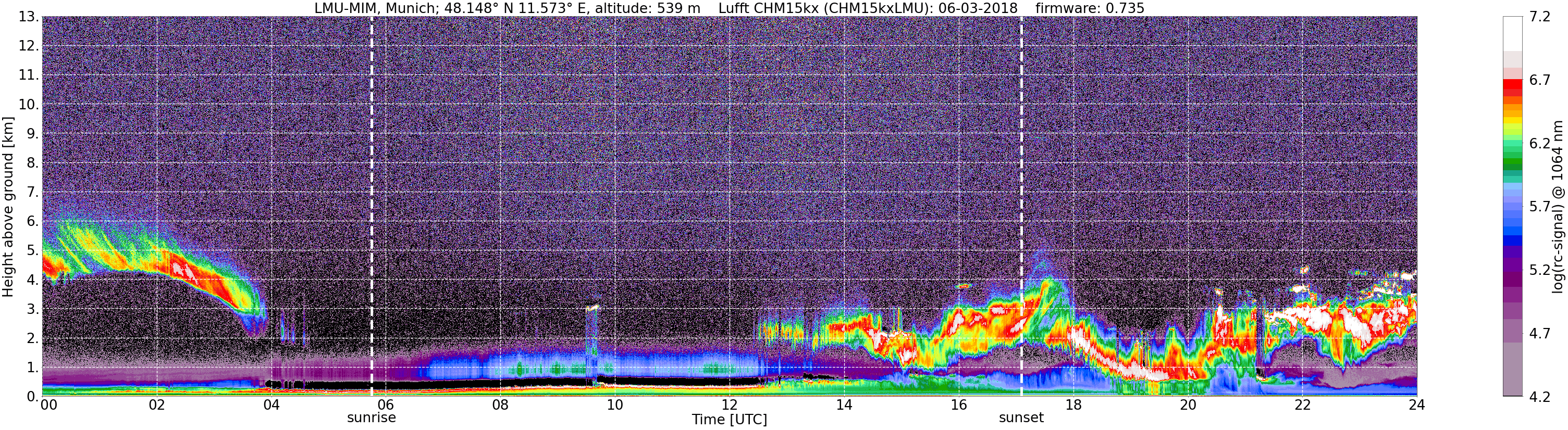Click the height axis tick label 10.
Viewport: 1568px width, 430px height.
coord(29,105)
